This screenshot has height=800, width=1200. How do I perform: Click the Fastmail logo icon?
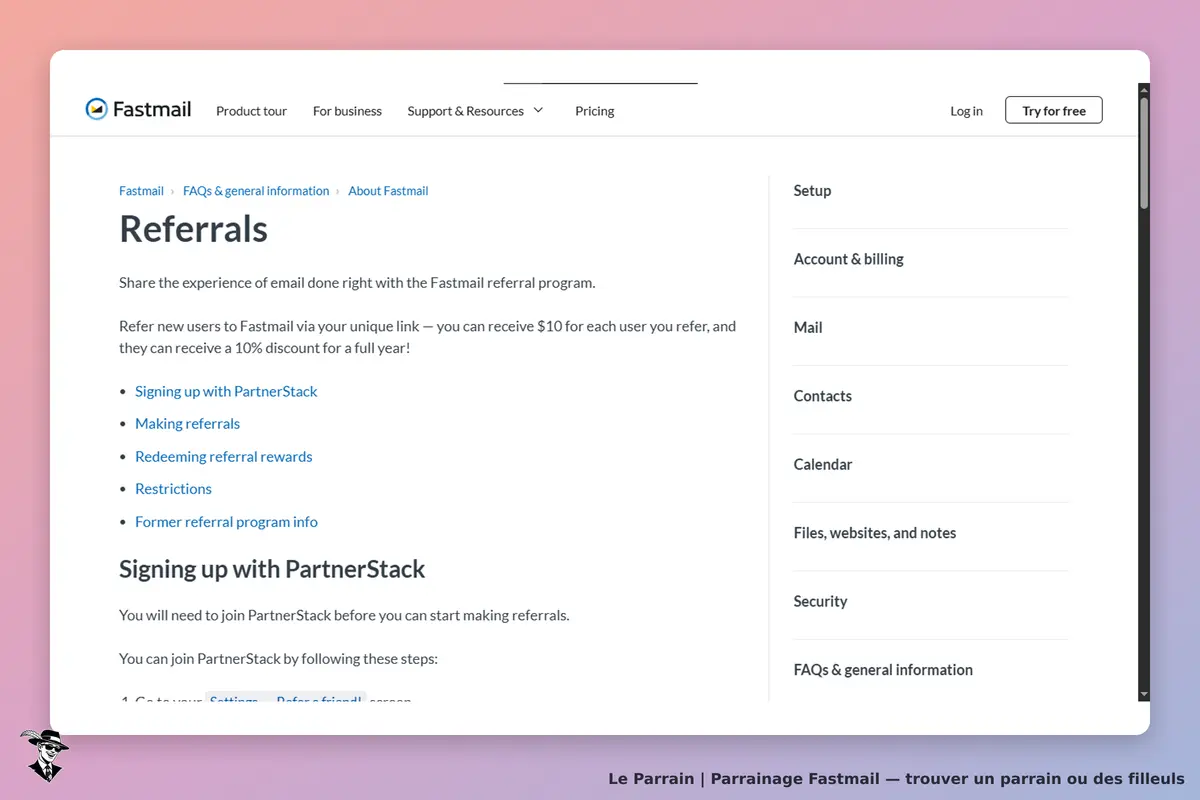point(96,109)
